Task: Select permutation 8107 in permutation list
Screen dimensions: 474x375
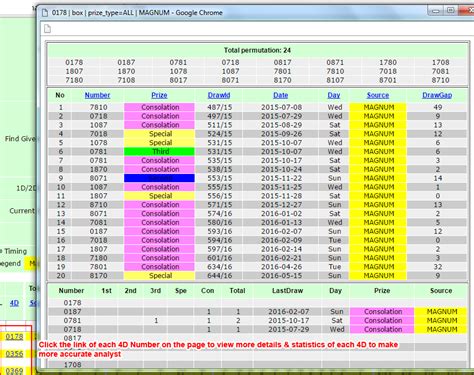Action: click(x=335, y=80)
